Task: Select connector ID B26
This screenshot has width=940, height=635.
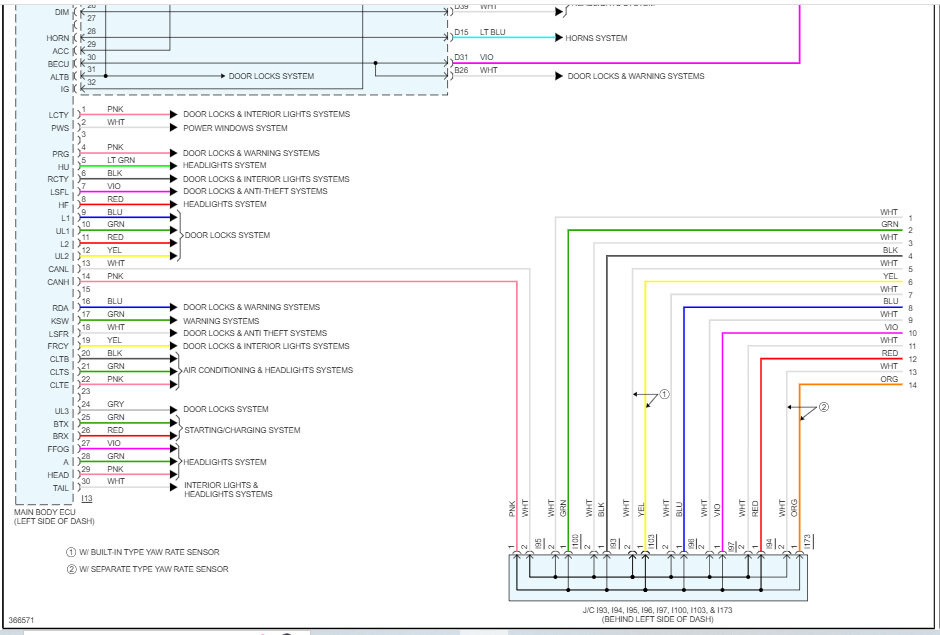Action: [x=461, y=70]
